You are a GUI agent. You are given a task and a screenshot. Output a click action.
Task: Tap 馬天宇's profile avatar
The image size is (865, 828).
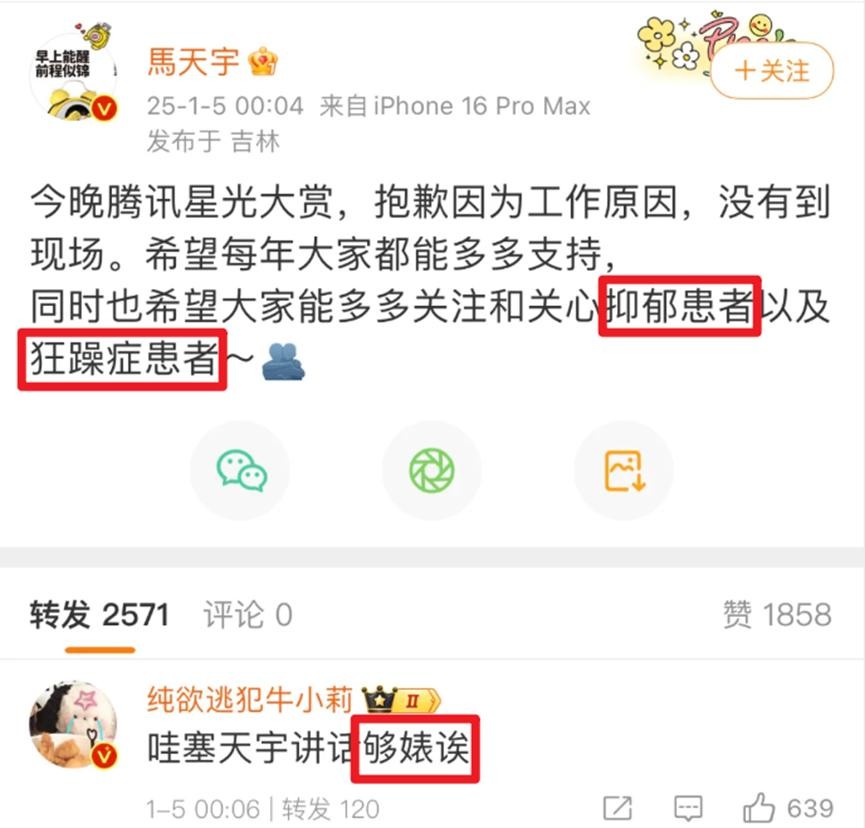pyautogui.click(x=73, y=76)
